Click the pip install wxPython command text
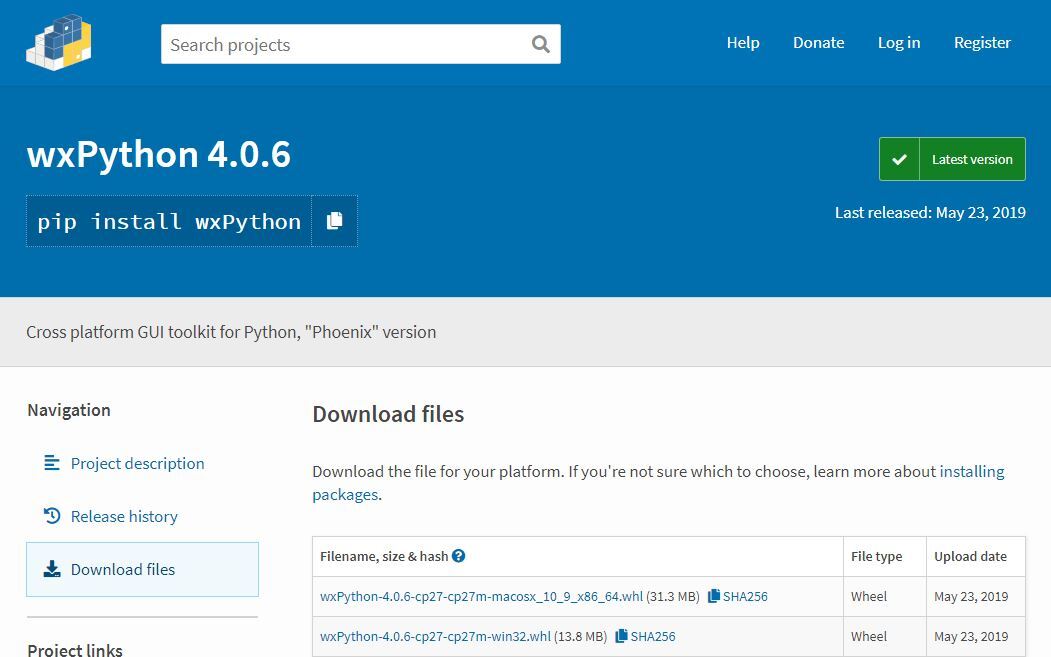The width and height of the screenshot is (1051, 657). [169, 221]
